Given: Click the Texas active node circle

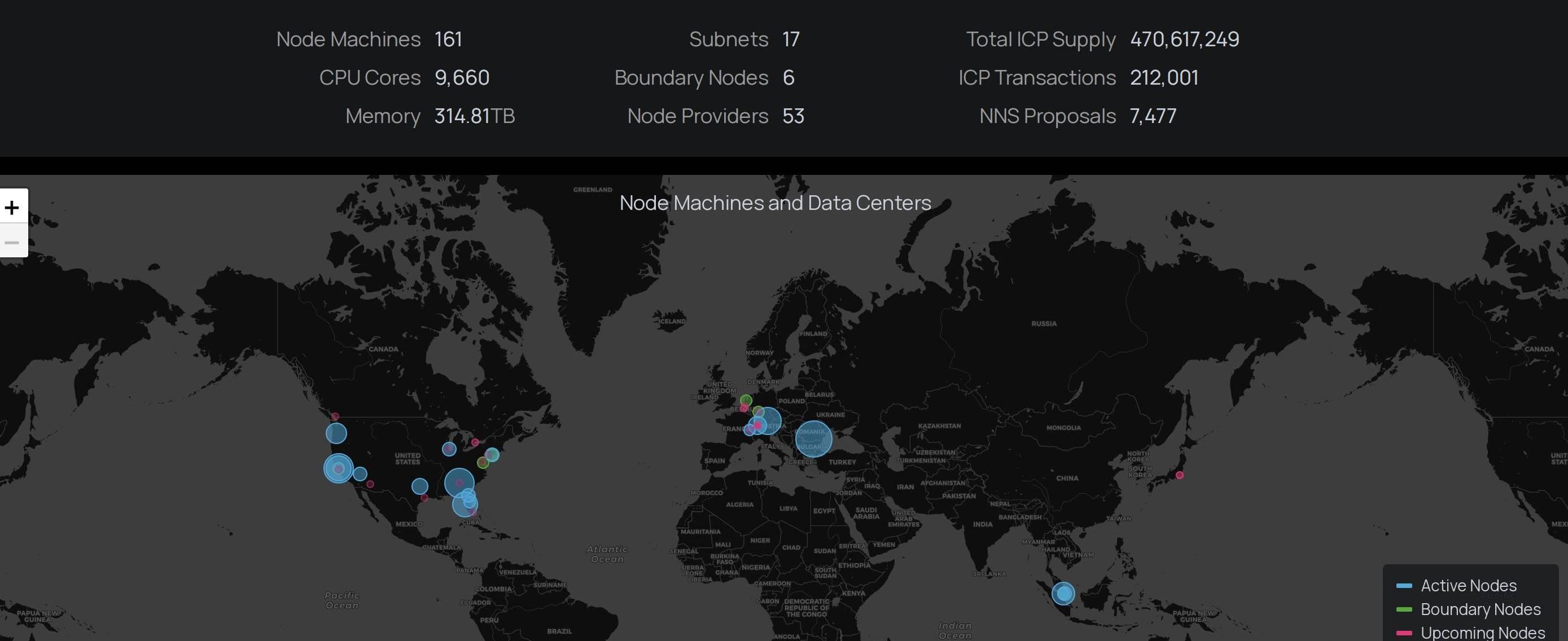Looking at the screenshot, I should (419, 486).
